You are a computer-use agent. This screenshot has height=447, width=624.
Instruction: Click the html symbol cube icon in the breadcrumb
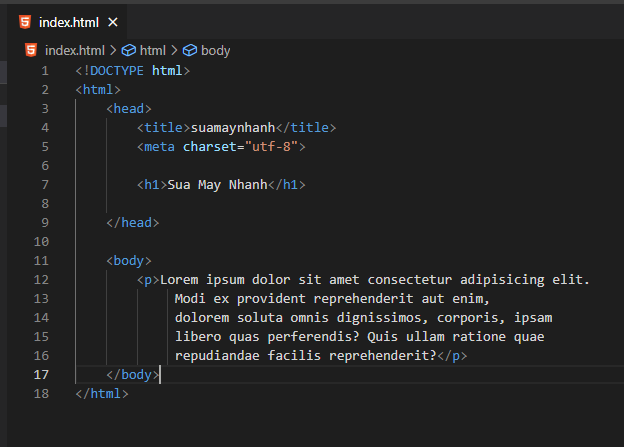(x=129, y=51)
